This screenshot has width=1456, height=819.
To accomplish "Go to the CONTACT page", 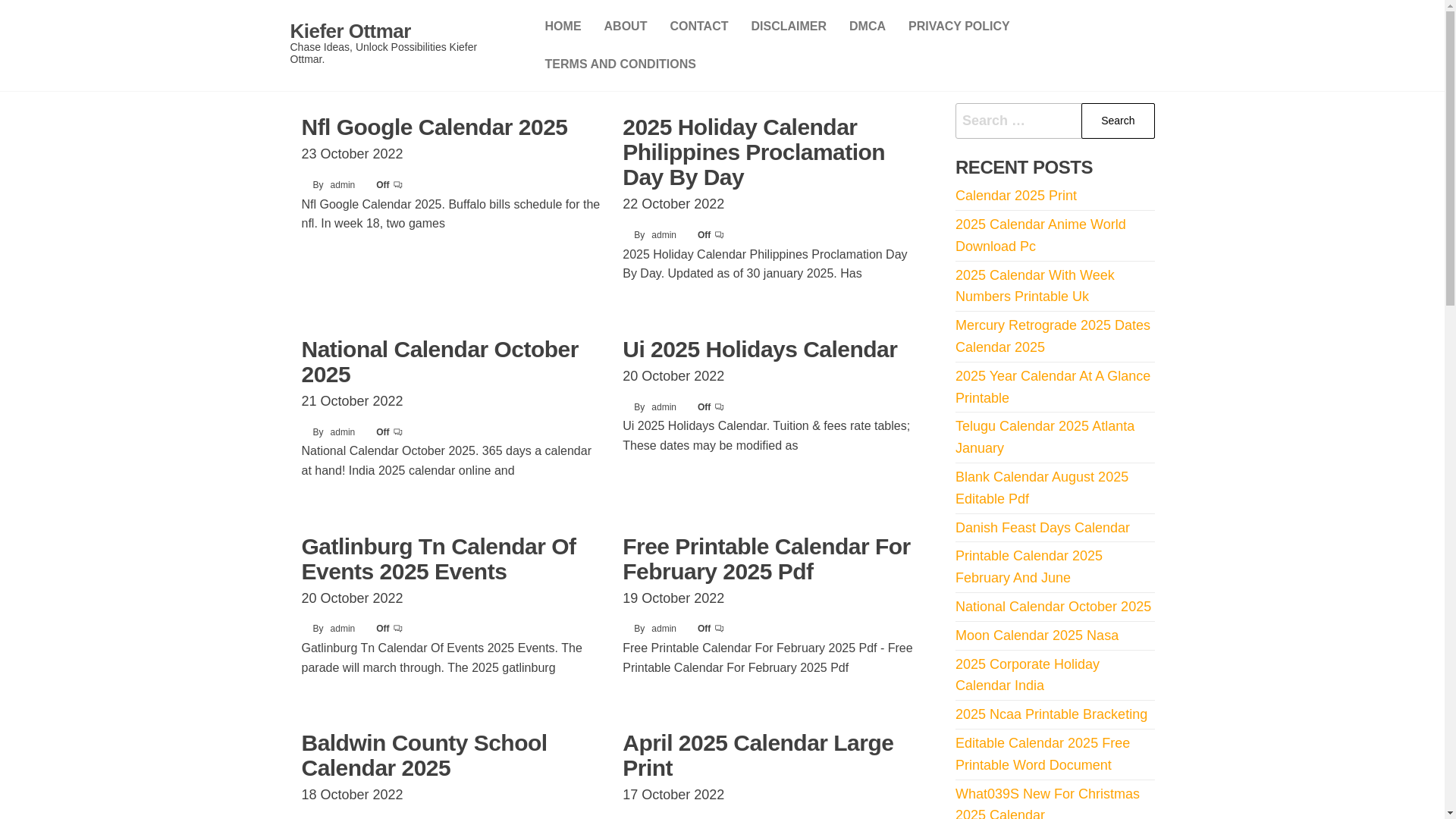I will [698, 27].
